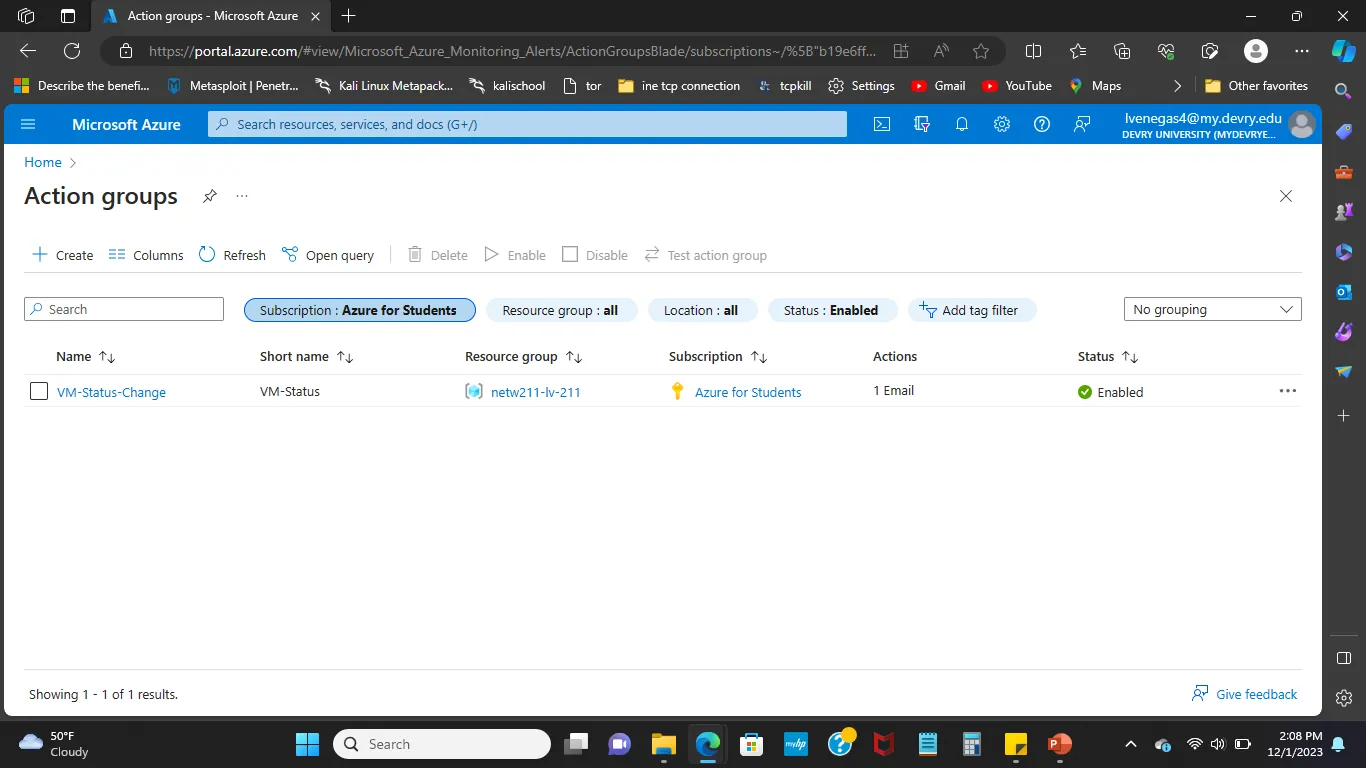Open the Resource group: all filter
1366x768 pixels.
coord(560,310)
